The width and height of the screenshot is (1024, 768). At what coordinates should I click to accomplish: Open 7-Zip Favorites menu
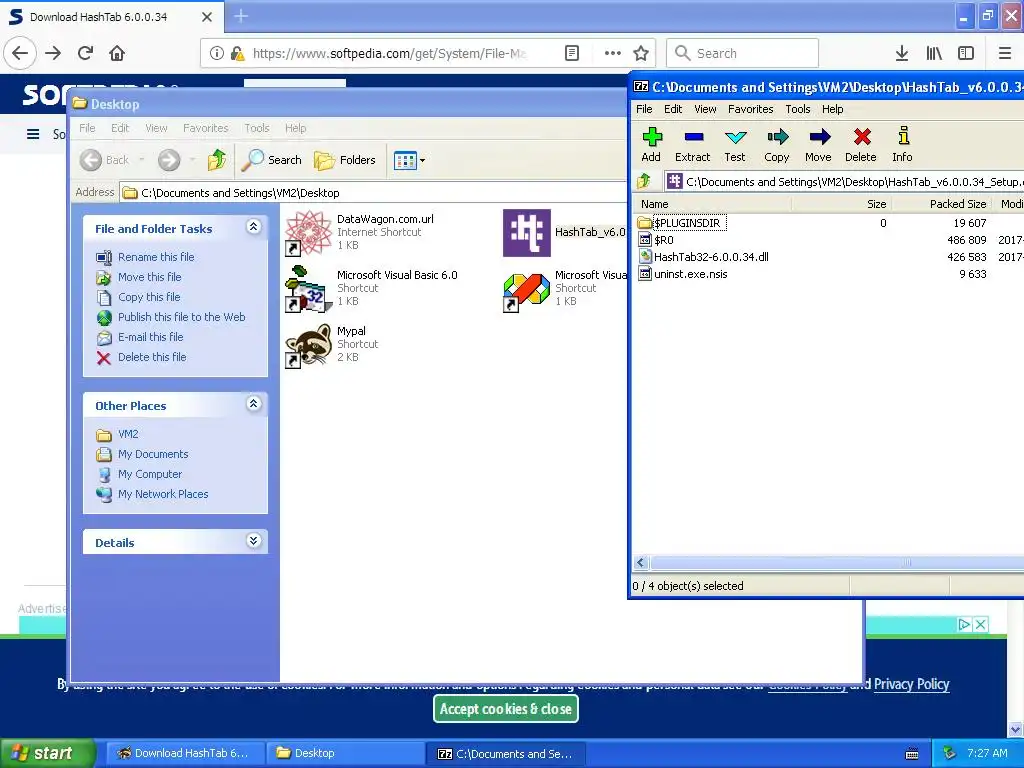pos(750,109)
